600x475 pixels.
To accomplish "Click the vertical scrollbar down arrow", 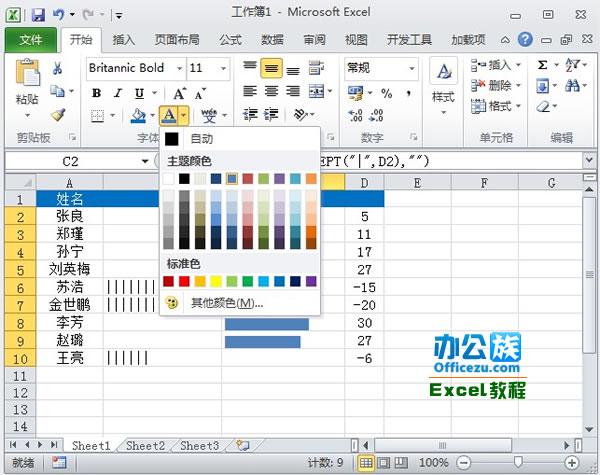I will pyautogui.click(x=589, y=429).
